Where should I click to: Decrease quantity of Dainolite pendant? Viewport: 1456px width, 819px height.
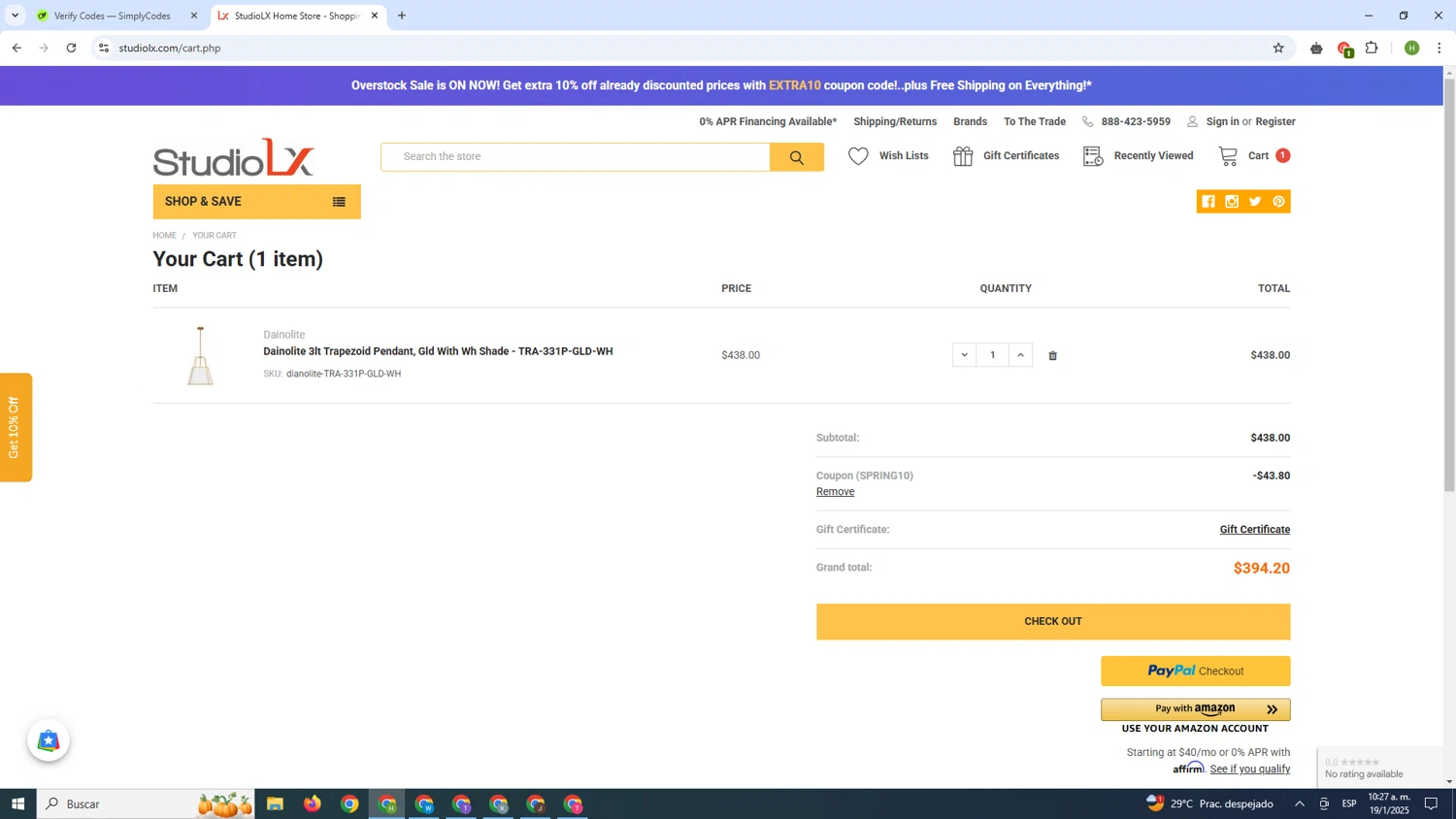point(964,355)
